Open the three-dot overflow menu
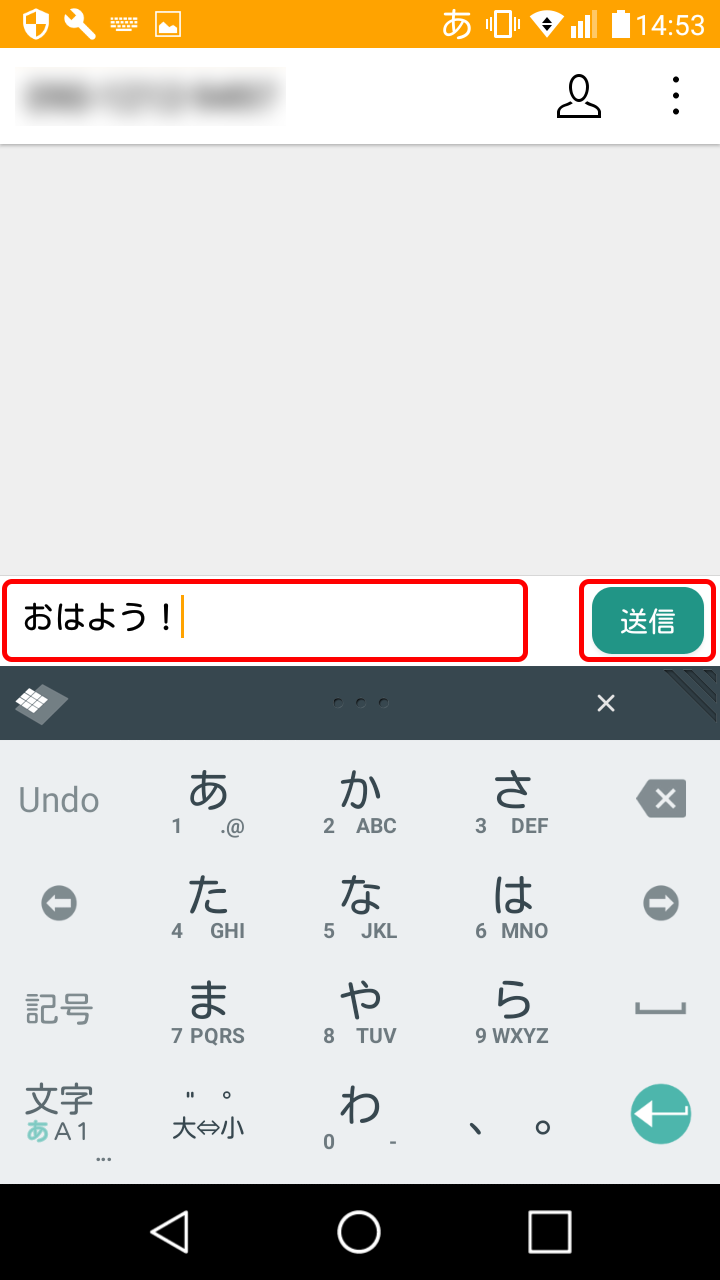The image size is (720, 1280). [676, 96]
